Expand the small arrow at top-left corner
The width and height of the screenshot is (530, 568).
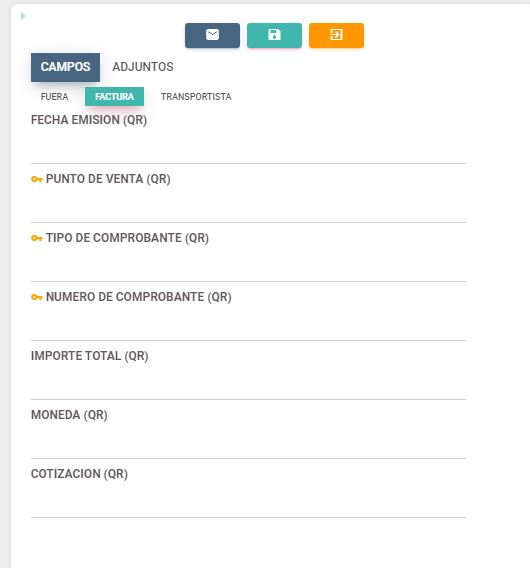point(23,16)
